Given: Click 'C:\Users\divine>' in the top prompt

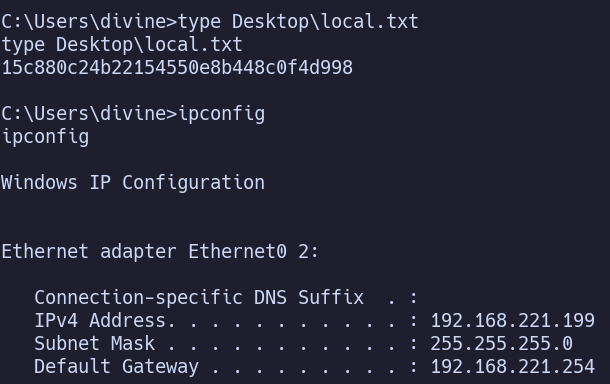Looking at the screenshot, I should pyautogui.click(x=89, y=22).
